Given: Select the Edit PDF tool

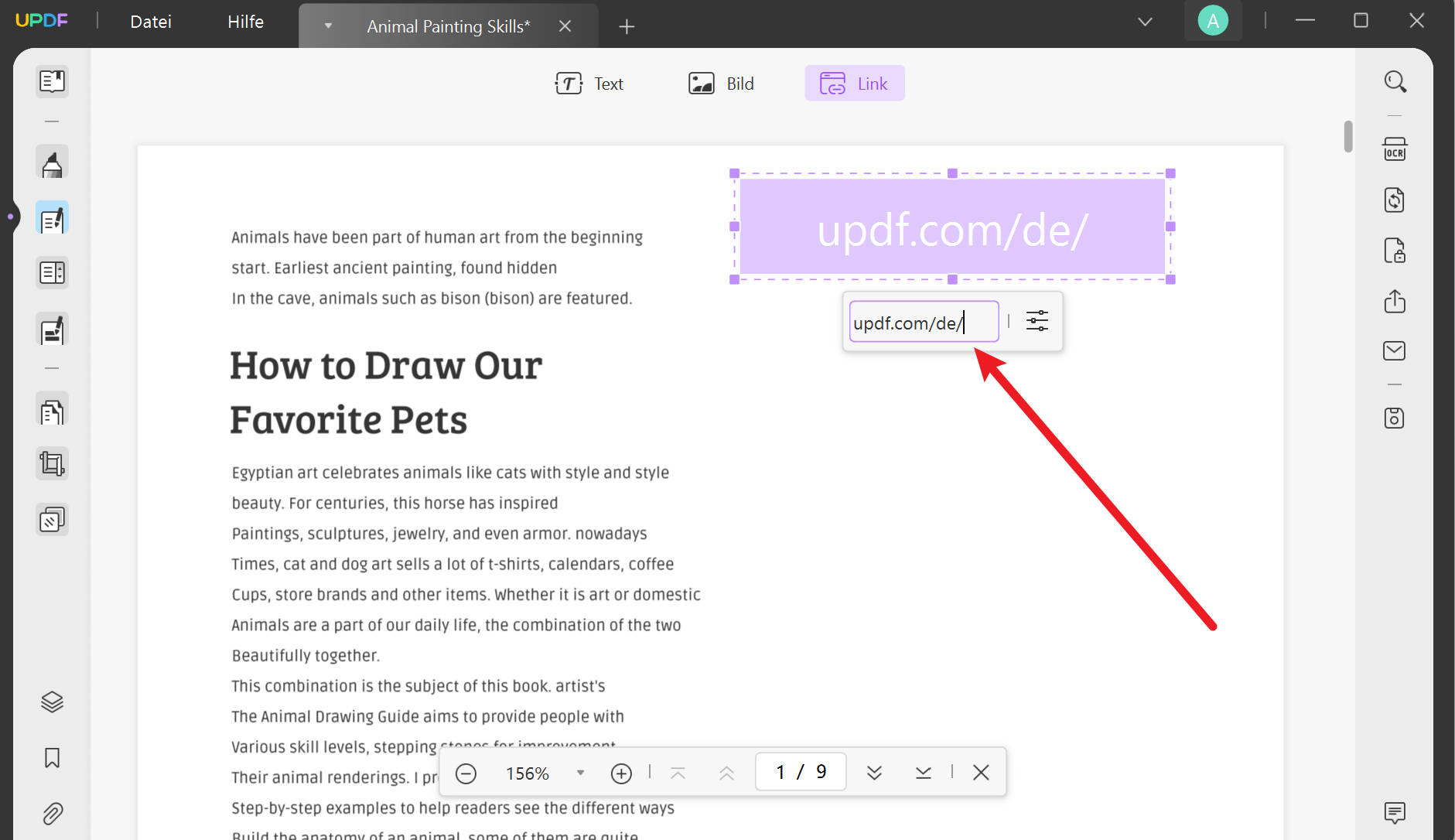Looking at the screenshot, I should pyautogui.click(x=52, y=217).
